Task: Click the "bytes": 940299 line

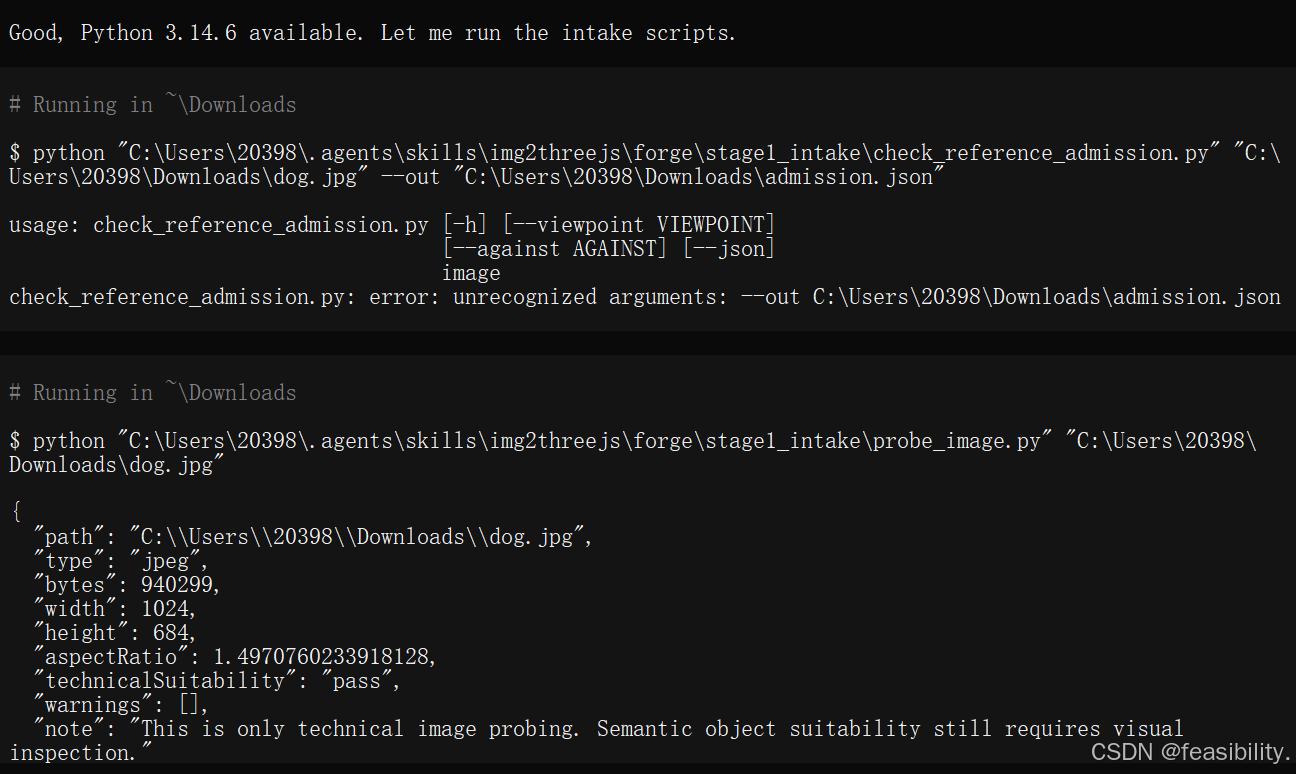Action: pos(126,585)
